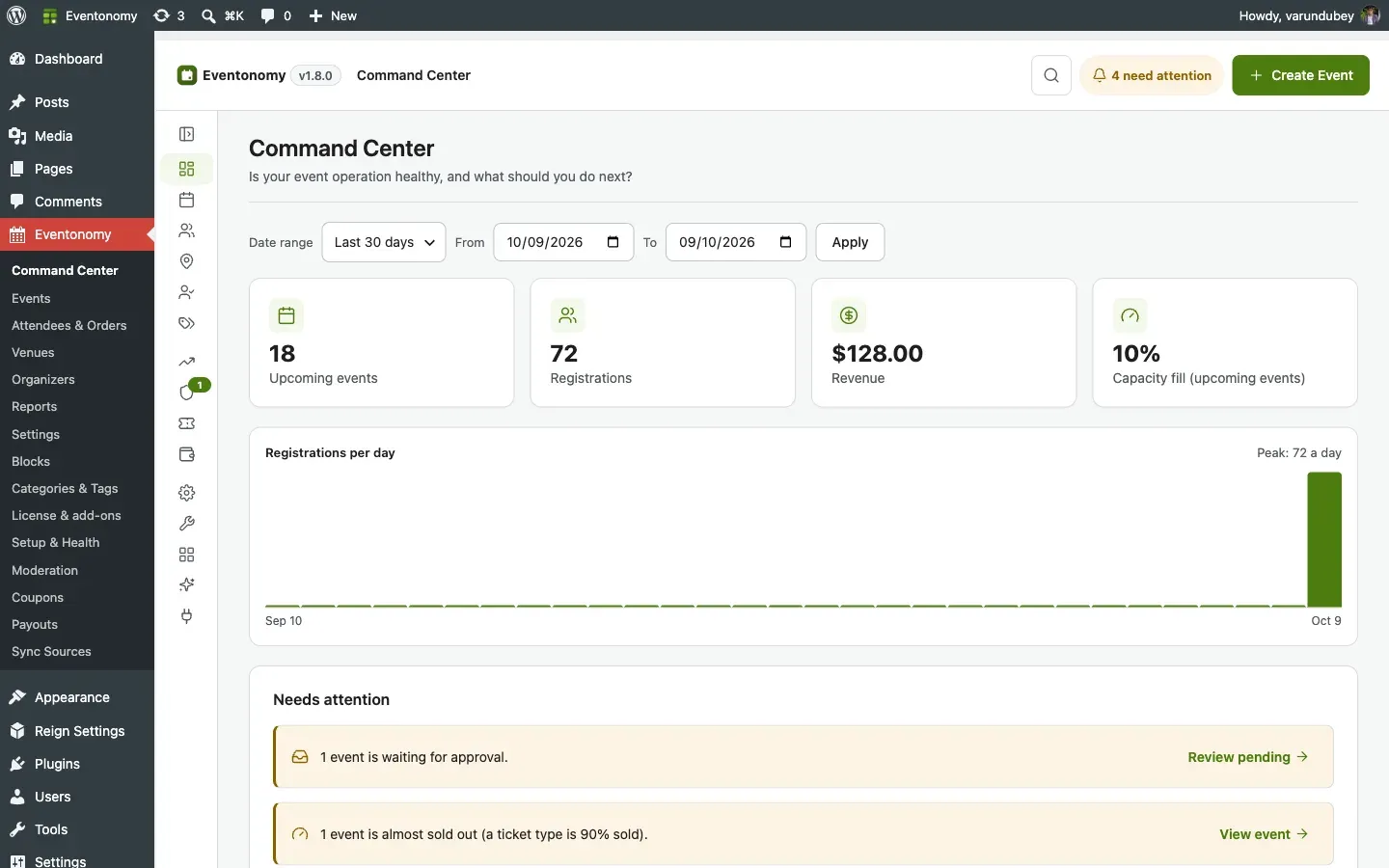Click the Create Event button

[1300, 75]
